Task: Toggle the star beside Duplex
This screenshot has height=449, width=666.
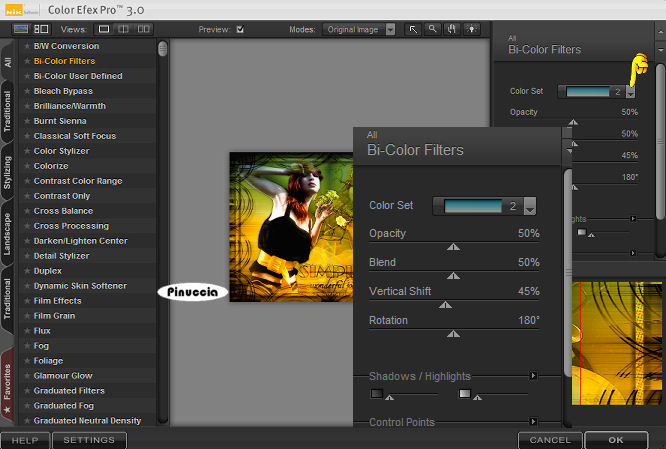Action: pos(27,271)
